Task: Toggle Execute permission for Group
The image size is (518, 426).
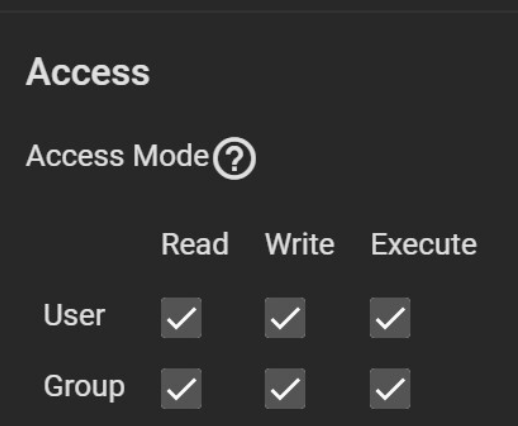Action: (x=390, y=388)
